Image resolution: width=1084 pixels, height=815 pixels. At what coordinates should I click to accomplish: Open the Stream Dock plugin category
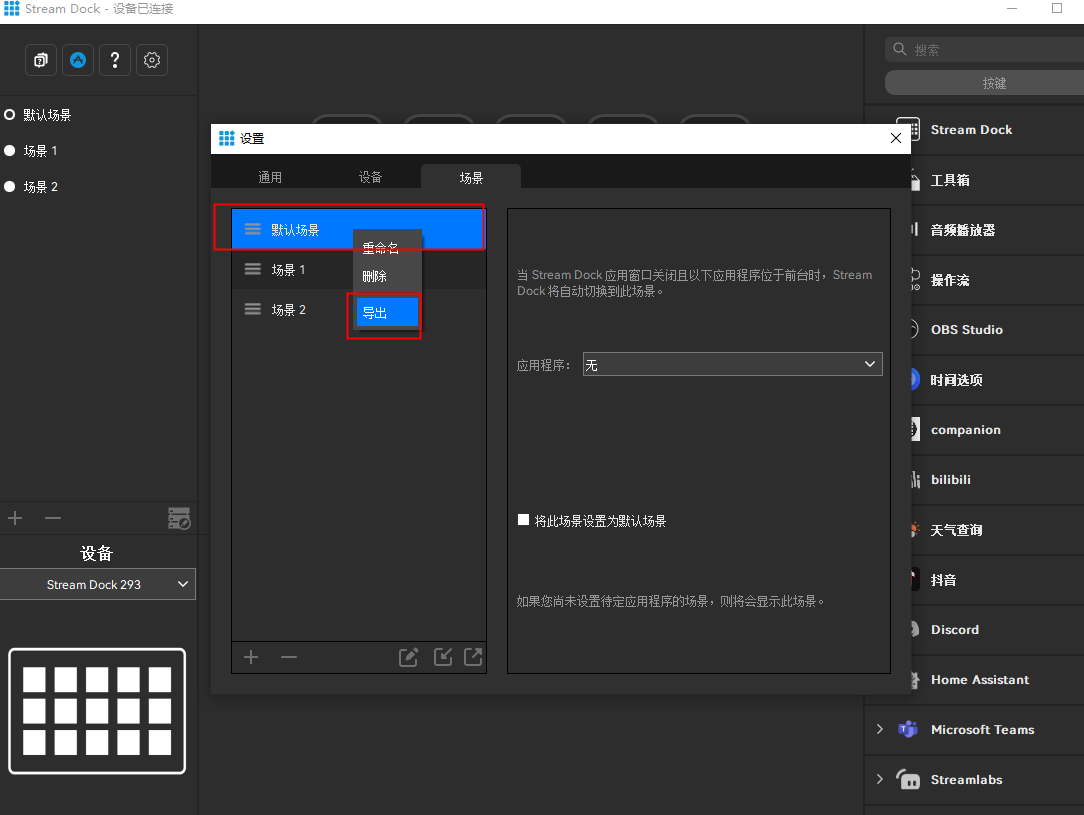point(974,130)
